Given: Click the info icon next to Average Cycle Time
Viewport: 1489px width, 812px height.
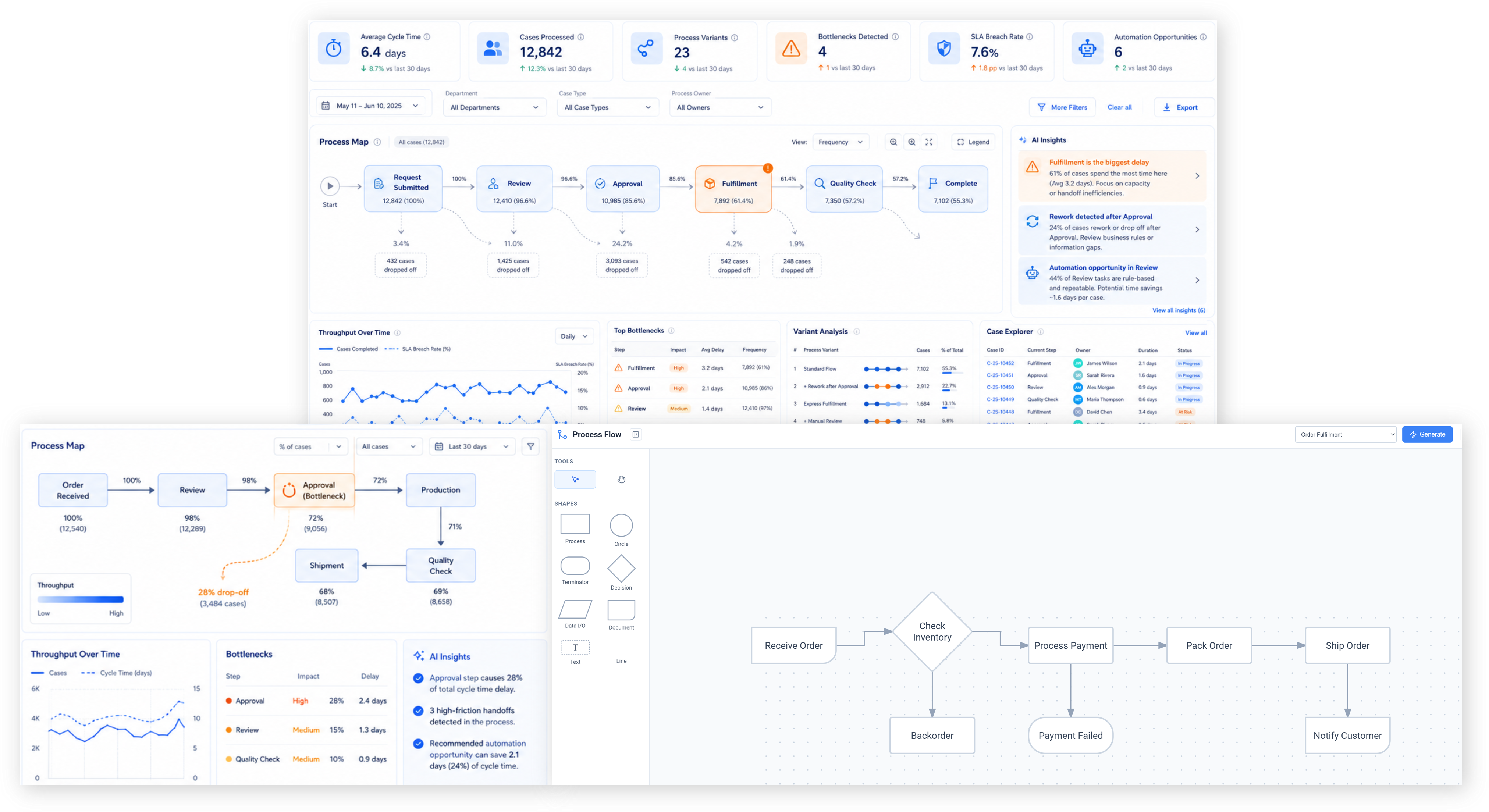Looking at the screenshot, I should [427, 36].
